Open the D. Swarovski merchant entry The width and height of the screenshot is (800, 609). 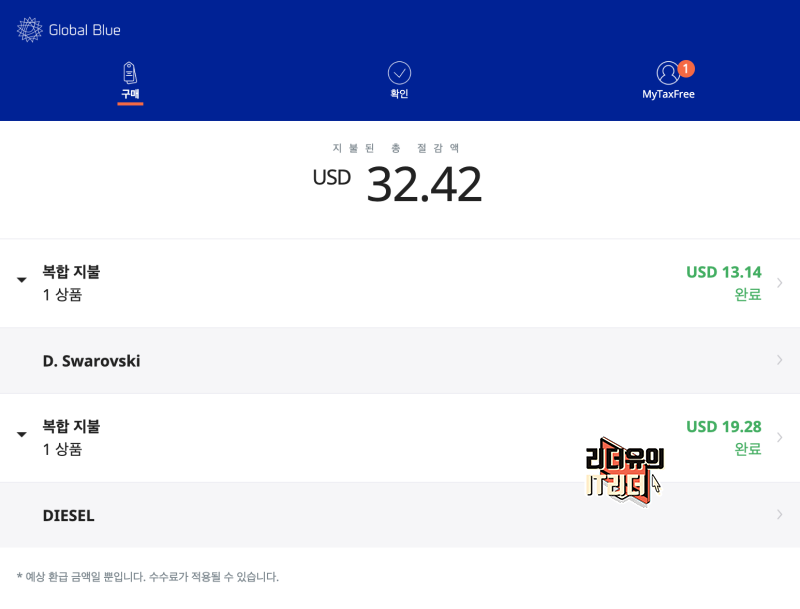(x=400, y=361)
